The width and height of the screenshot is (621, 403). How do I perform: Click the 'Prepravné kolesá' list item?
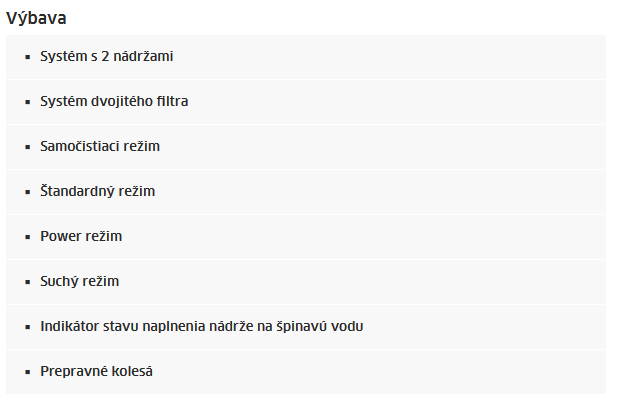pyautogui.click(x=306, y=372)
